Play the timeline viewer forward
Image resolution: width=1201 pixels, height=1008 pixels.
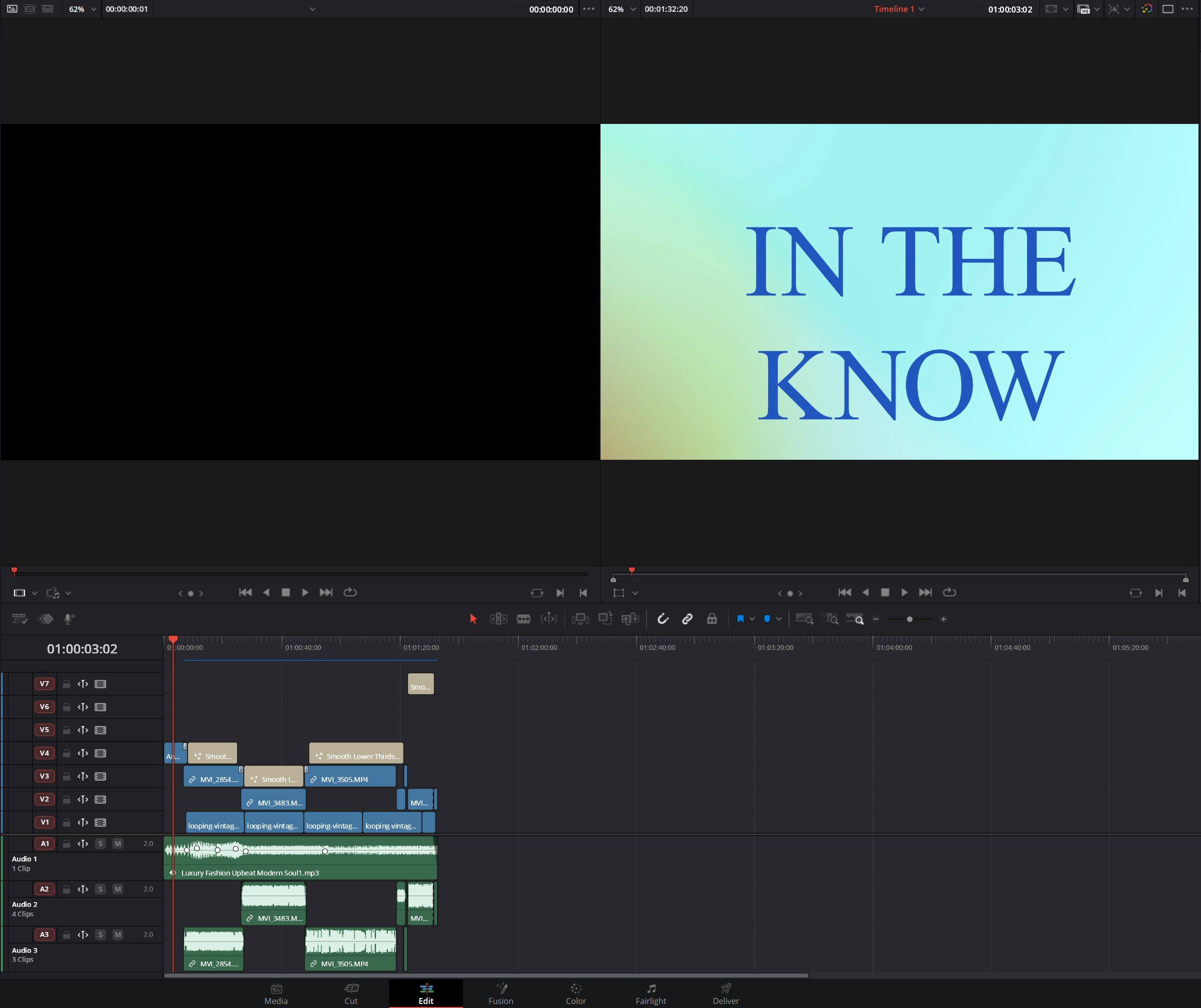904,592
